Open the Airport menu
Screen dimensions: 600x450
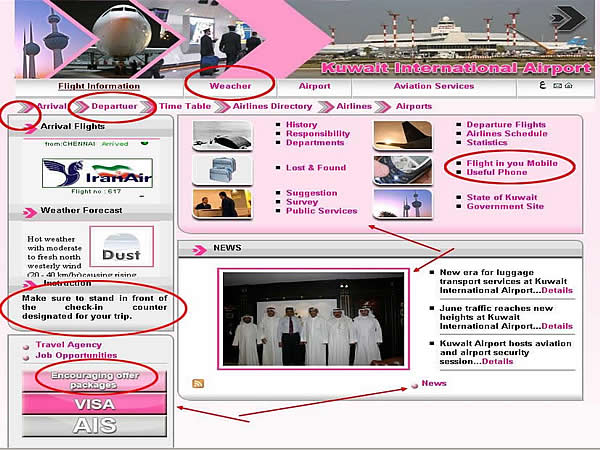point(315,86)
